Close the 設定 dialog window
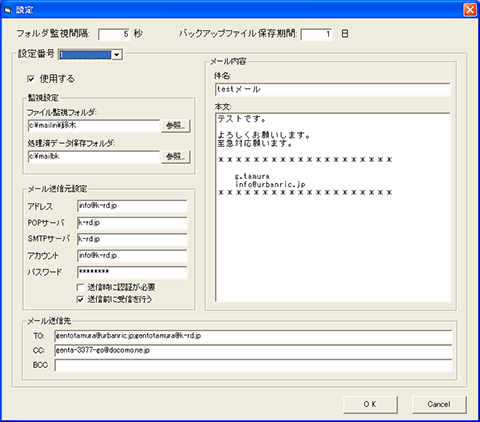The image size is (480, 422). pyautogui.click(x=470, y=10)
